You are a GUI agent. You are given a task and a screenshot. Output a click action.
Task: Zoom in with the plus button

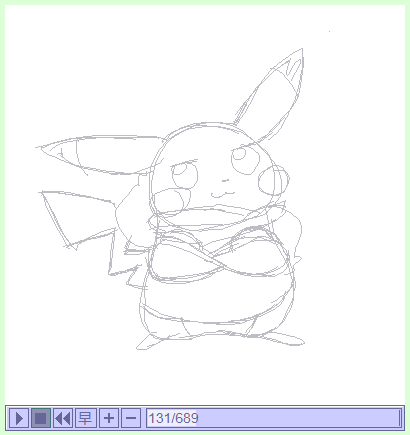pyautogui.click(x=109, y=418)
